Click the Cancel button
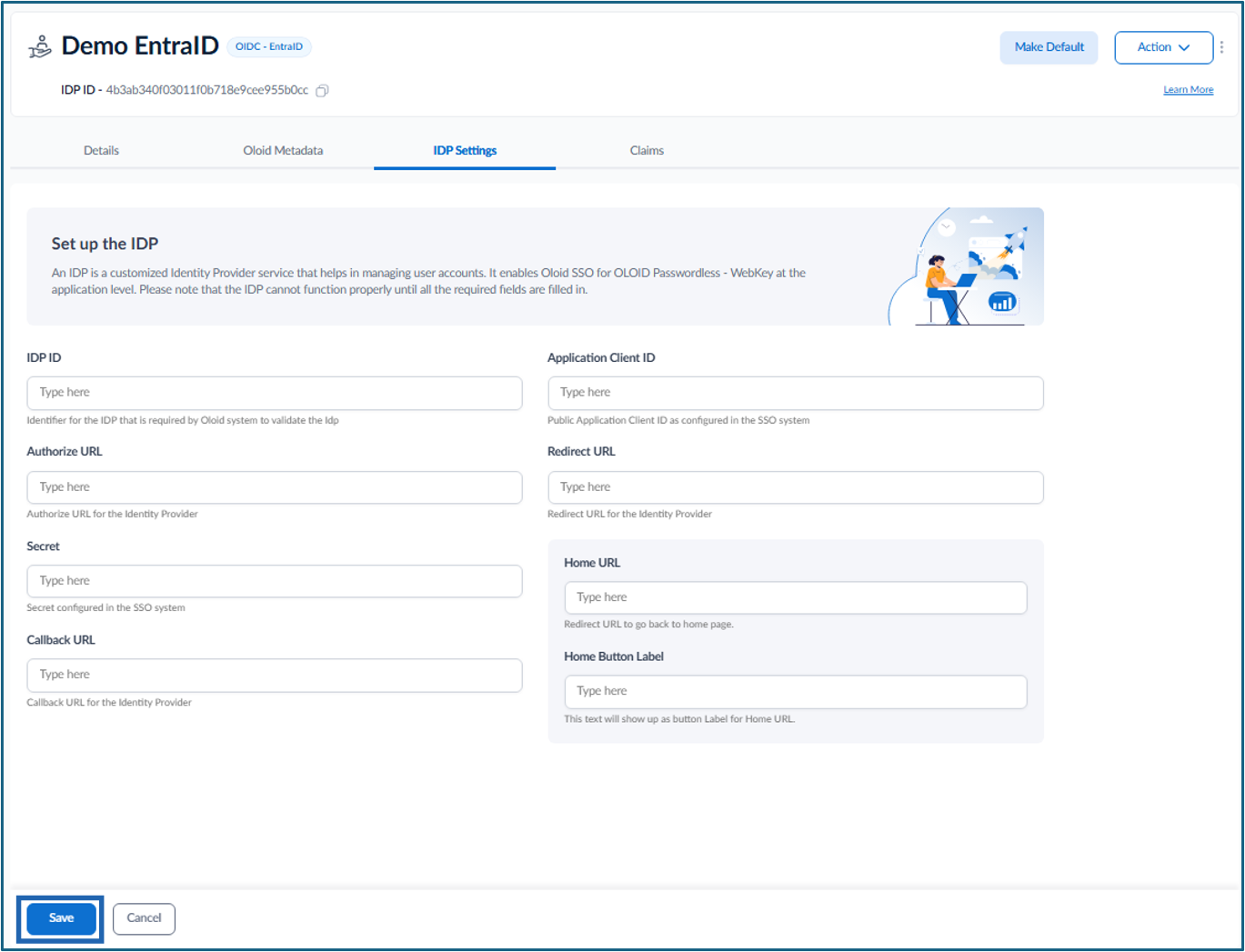 click(x=144, y=918)
